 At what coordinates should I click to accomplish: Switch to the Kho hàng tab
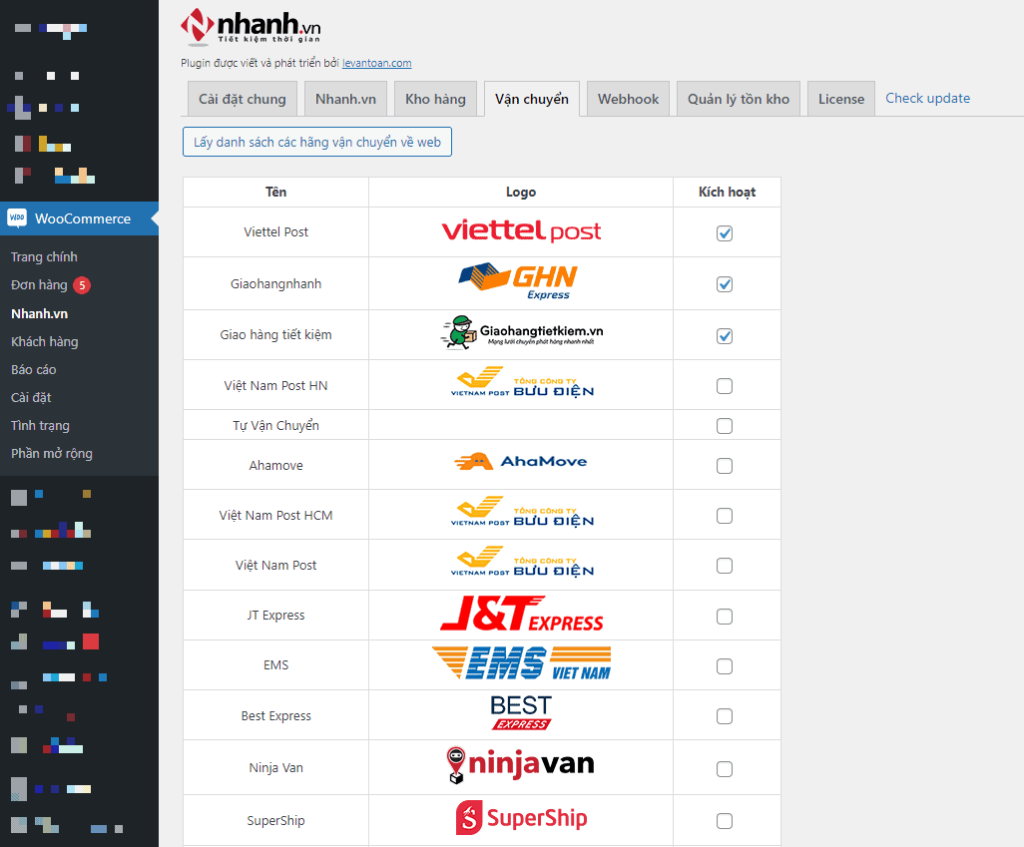435,99
